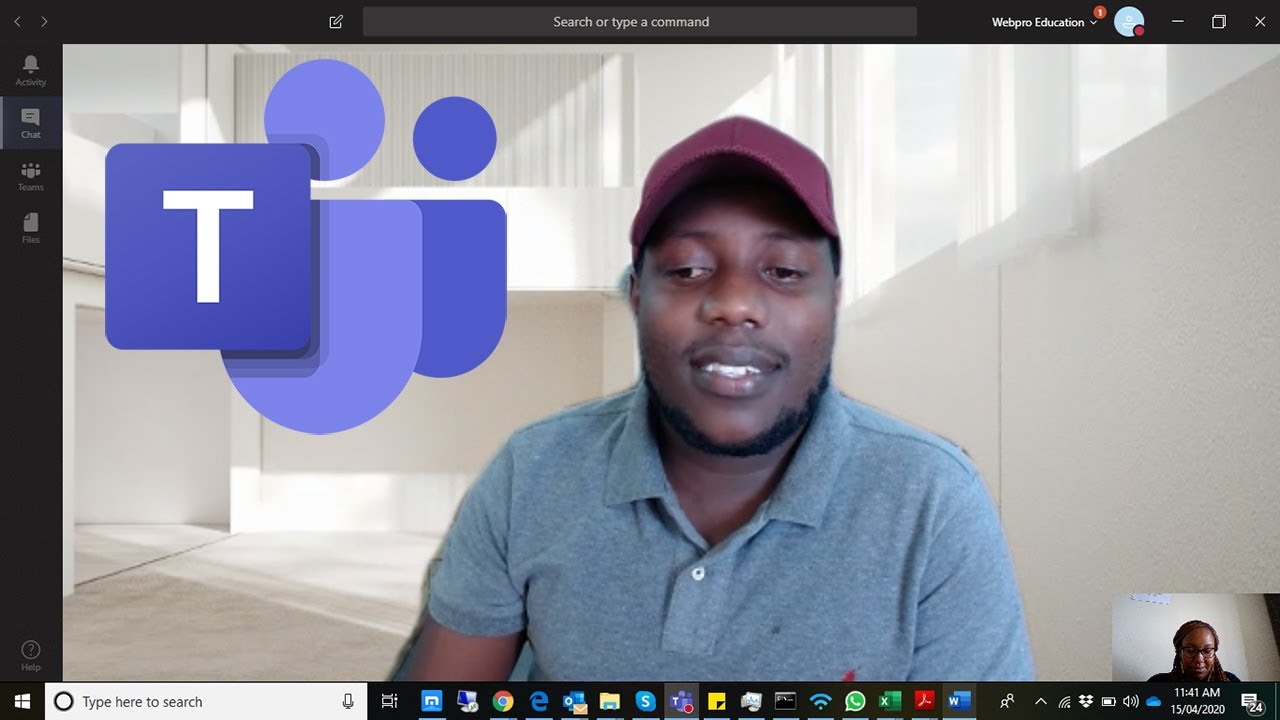Open the profile avatar menu

(1129, 22)
